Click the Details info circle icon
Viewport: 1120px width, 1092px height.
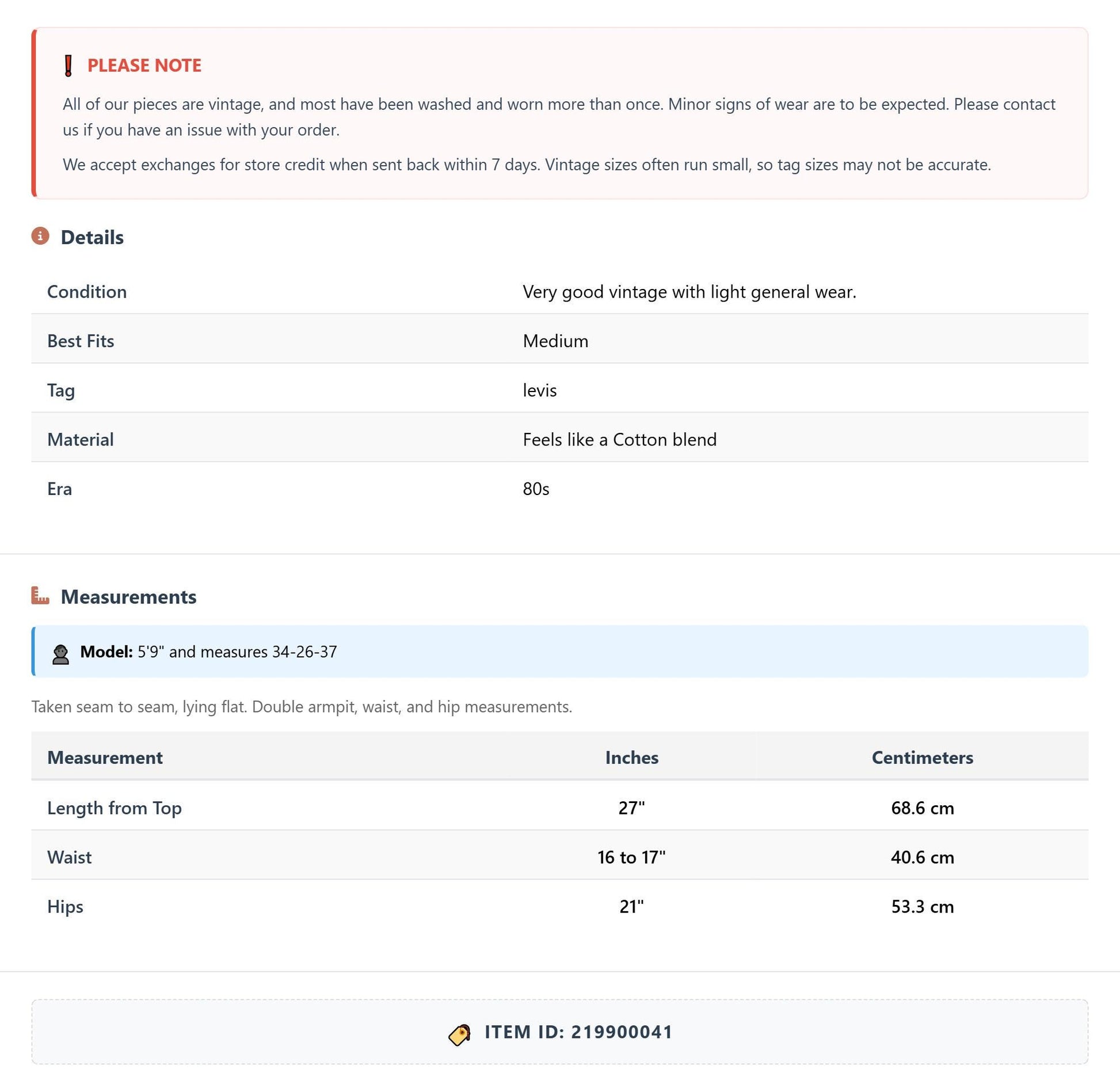point(40,236)
